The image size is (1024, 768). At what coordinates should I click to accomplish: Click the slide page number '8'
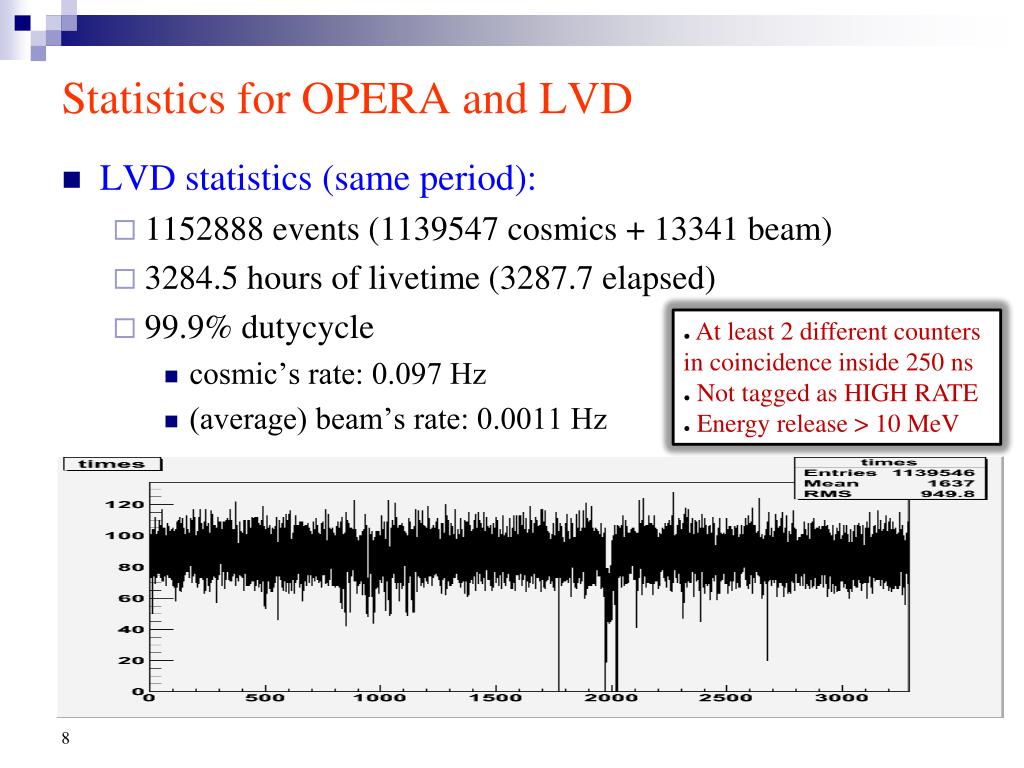[x=65, y=739]
